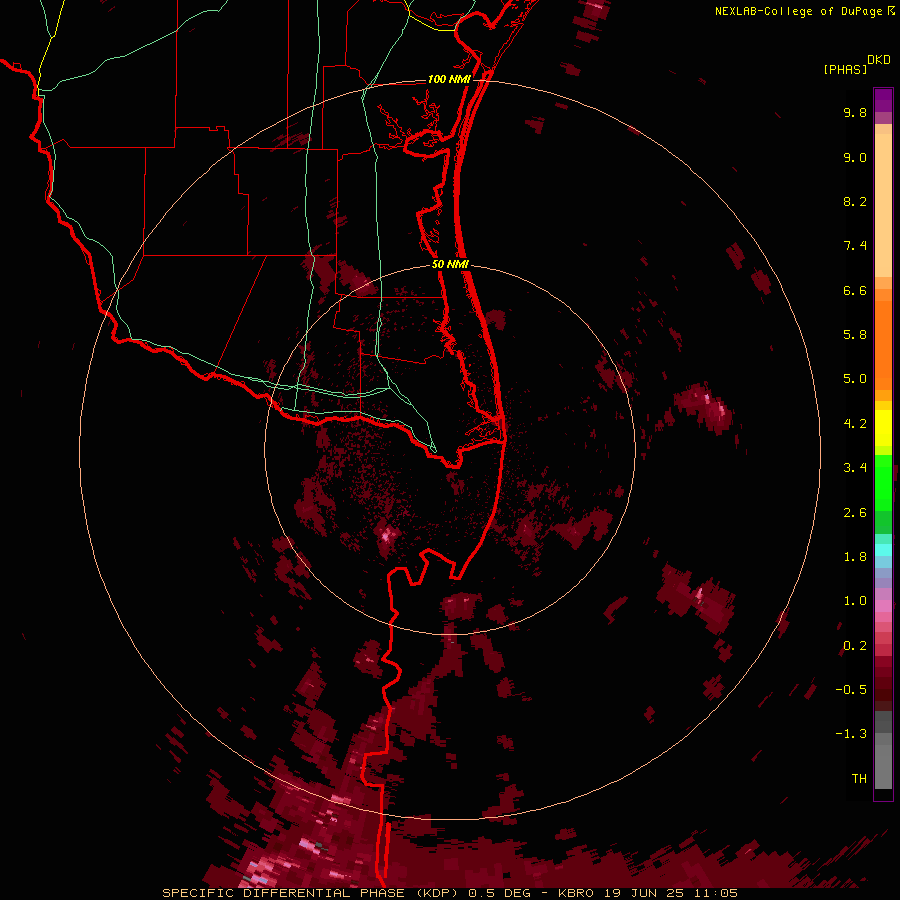Click the cyan band on the color bar
Viewport: 900px width, 900px height.
pyautogui.click(x=883, y=549)
